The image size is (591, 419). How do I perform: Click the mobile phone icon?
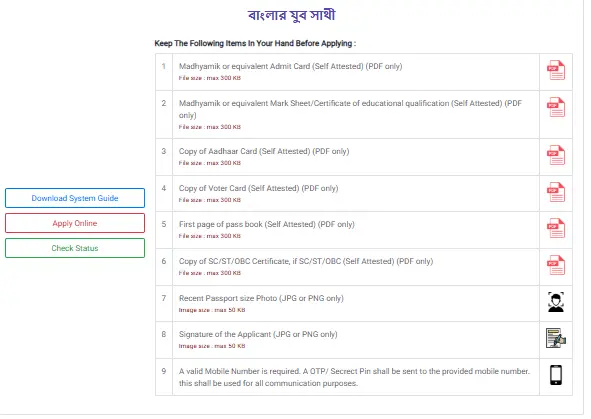click(556, 375)
